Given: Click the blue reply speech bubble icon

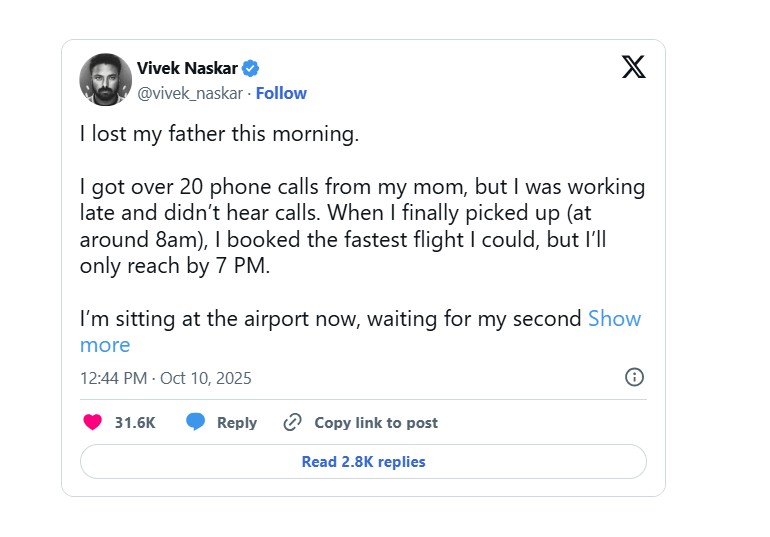Looking at the screenshot, I should pos(196,422).
